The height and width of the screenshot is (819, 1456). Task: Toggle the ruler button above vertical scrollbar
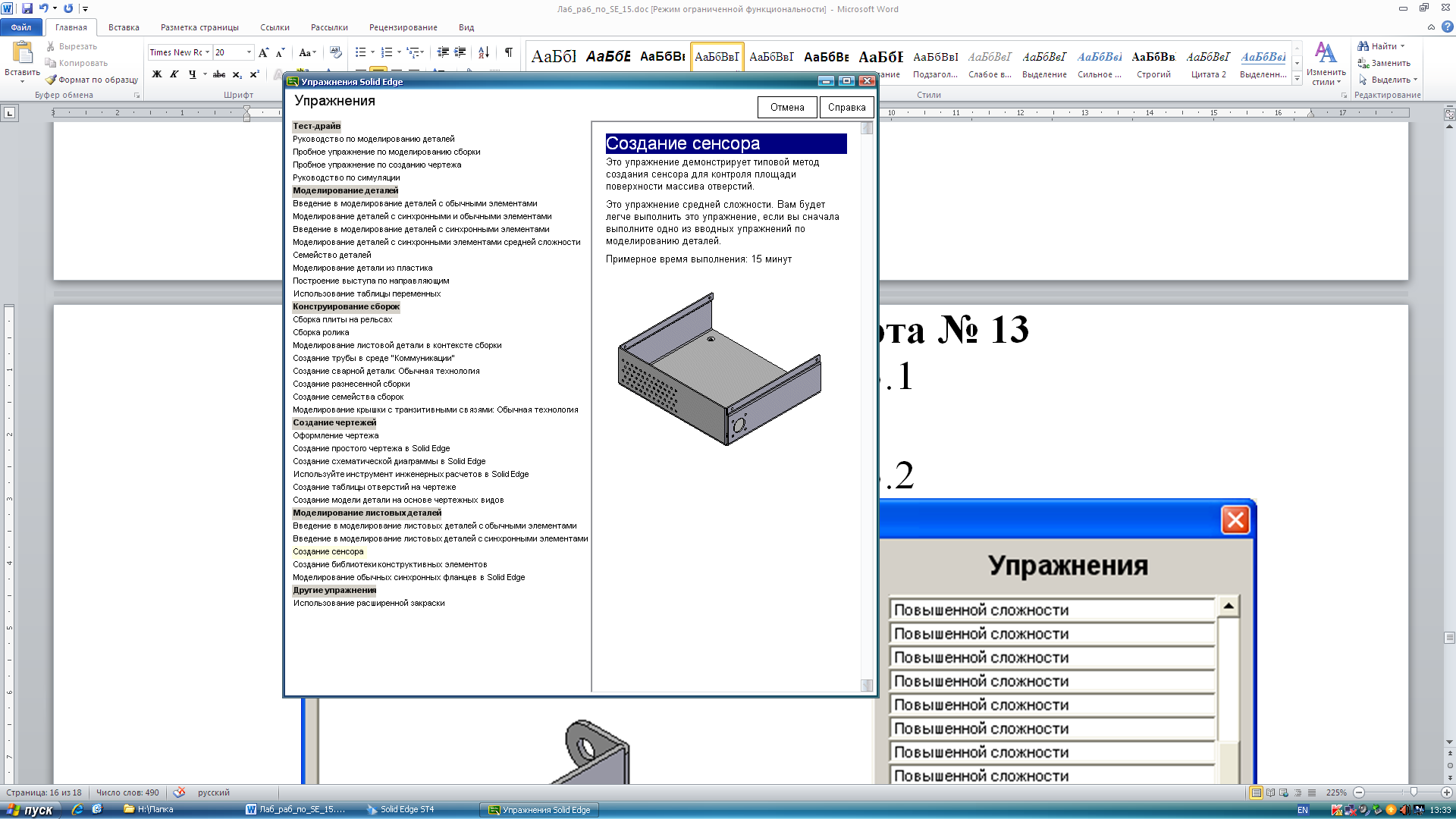tap(1449, 114)
